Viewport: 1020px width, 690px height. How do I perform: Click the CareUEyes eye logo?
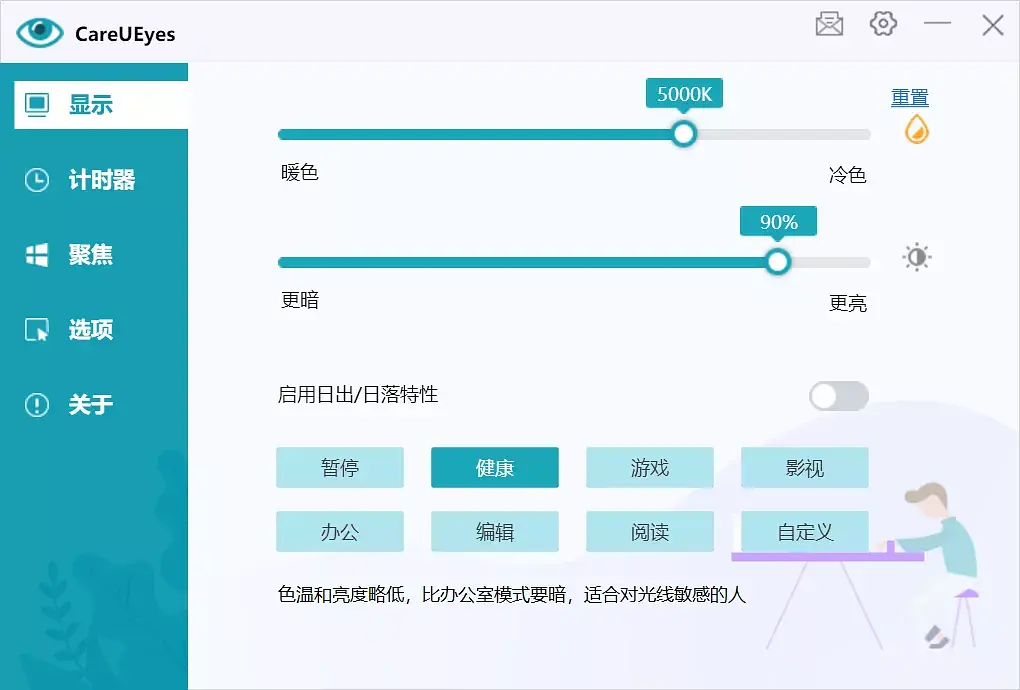[40, 32]
